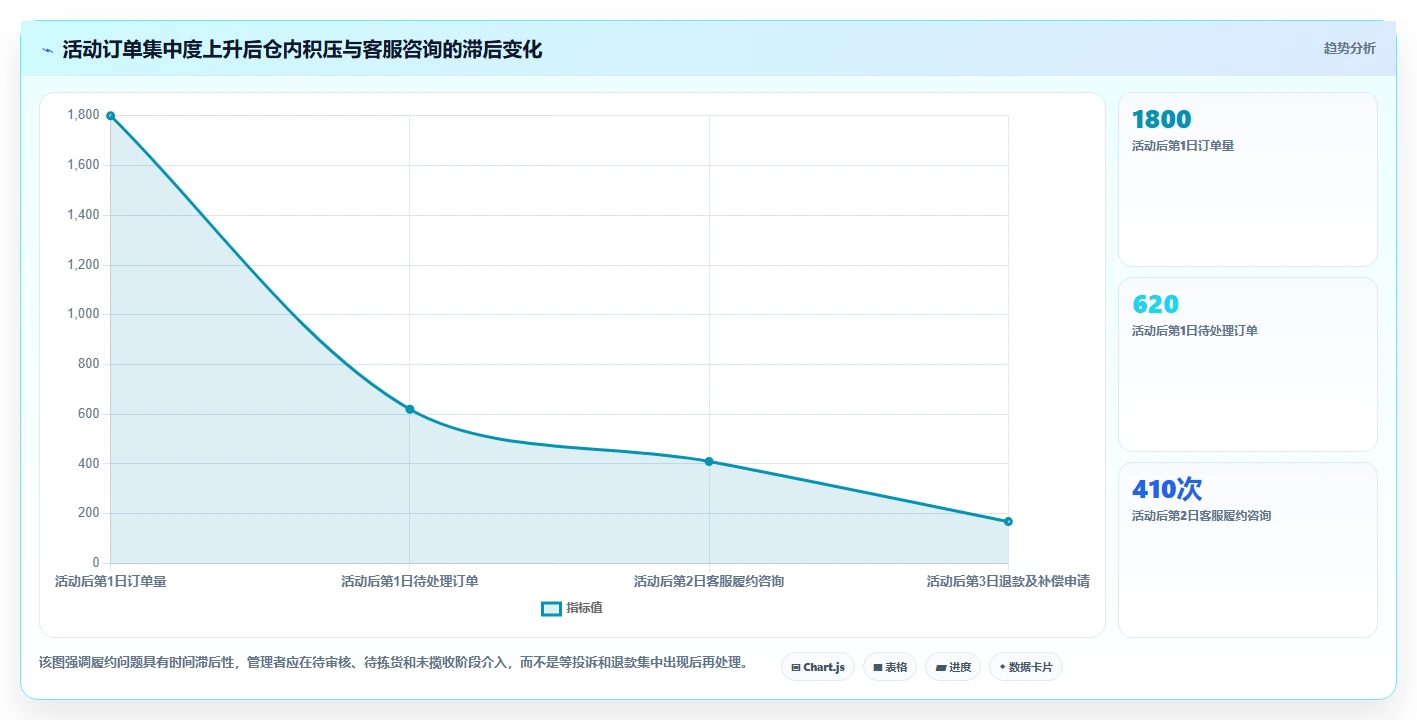Image resolution: width=1417 pixels, height=720 pixels.
Task: Select the 进度 tag button
Action: [952, 667]
